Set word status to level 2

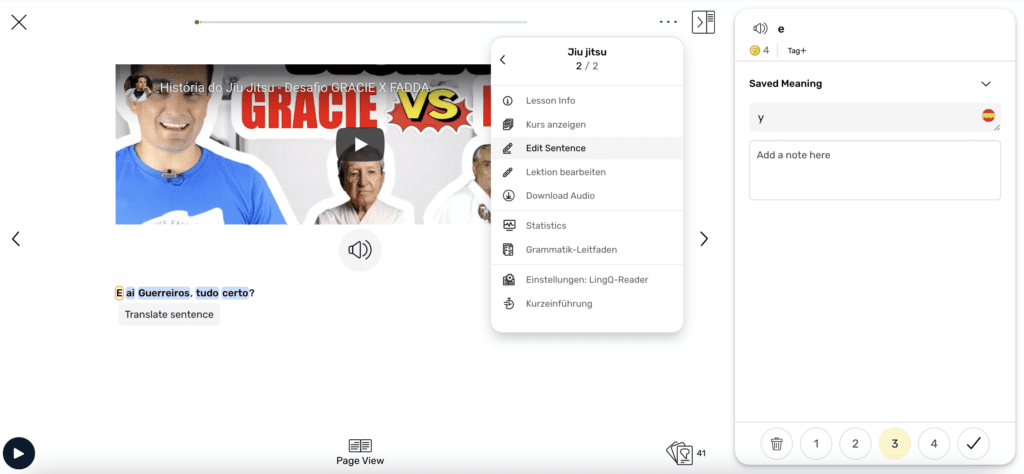[855, 443]
